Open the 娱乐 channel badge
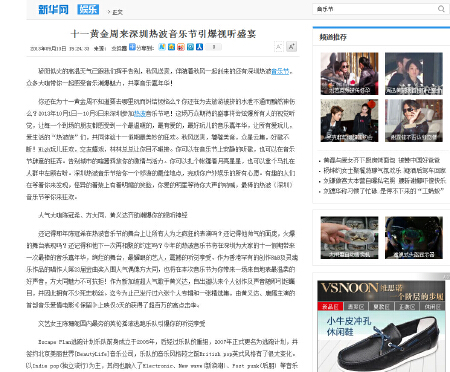 [88, 9]
